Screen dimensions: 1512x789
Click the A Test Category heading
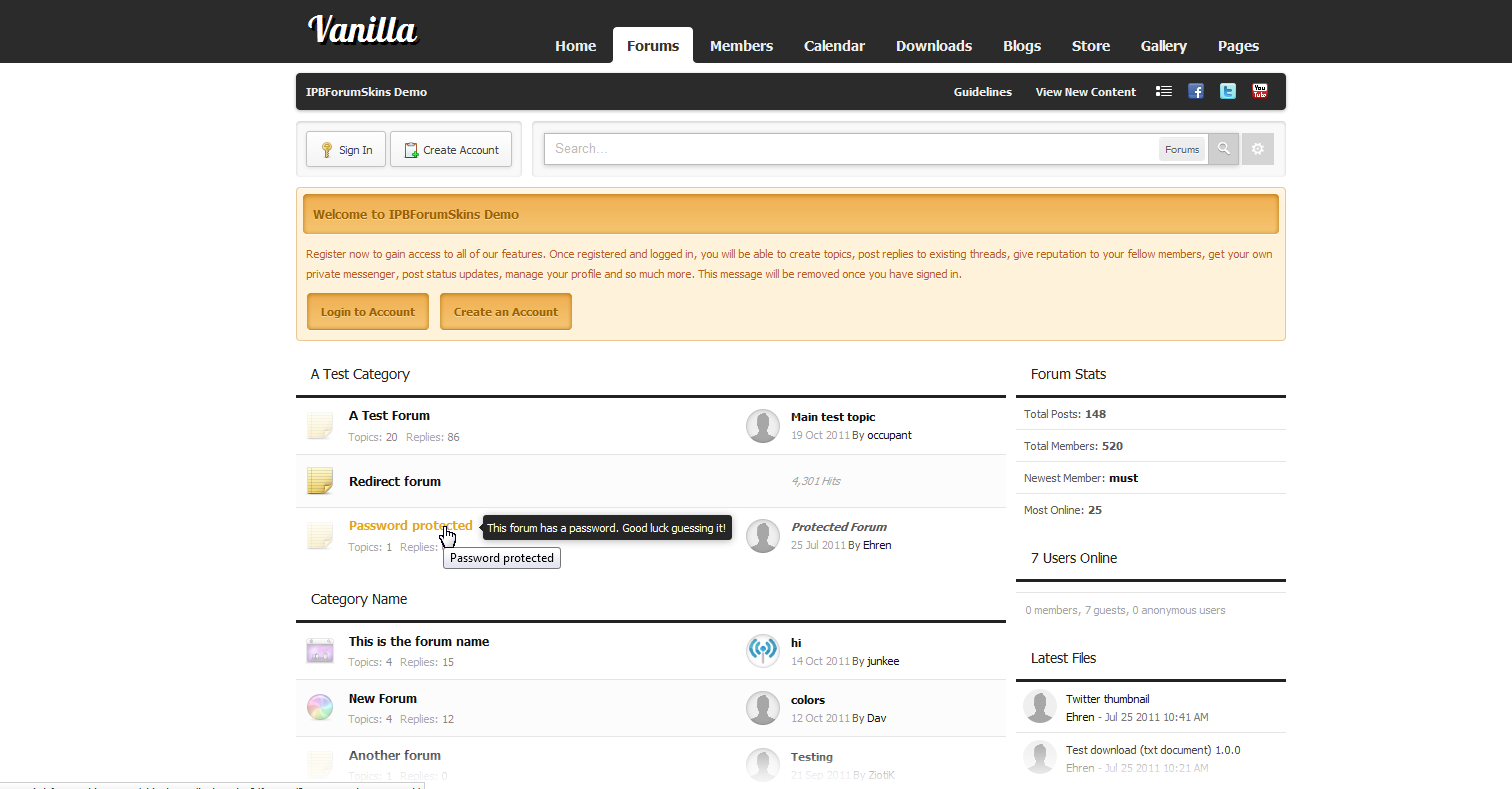point(360,374)
